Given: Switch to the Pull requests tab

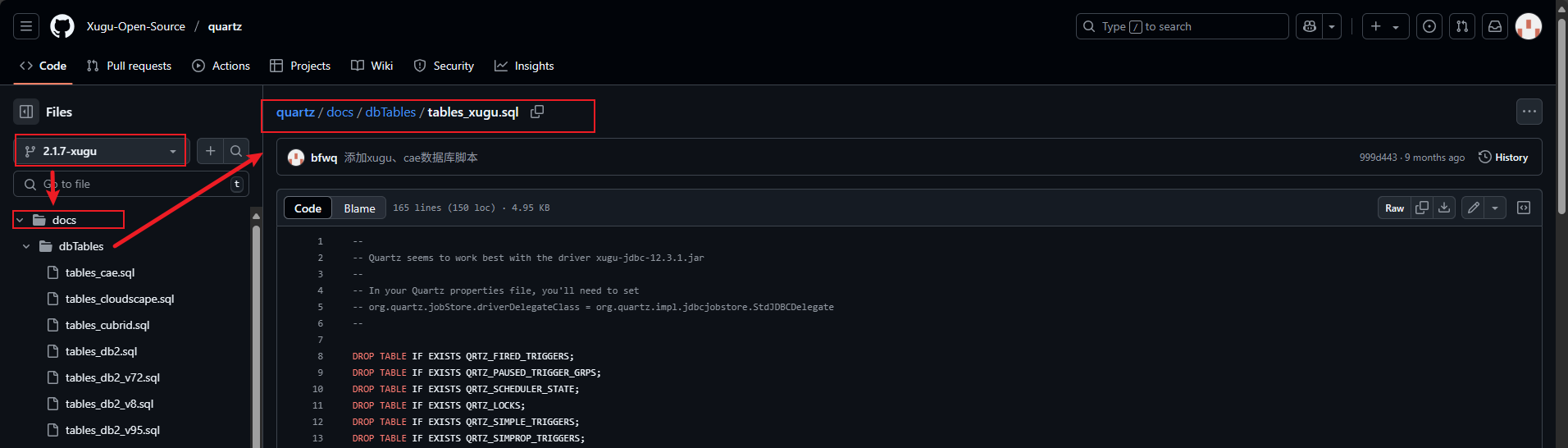Looking at the screenshot, I should pos(129,66).
